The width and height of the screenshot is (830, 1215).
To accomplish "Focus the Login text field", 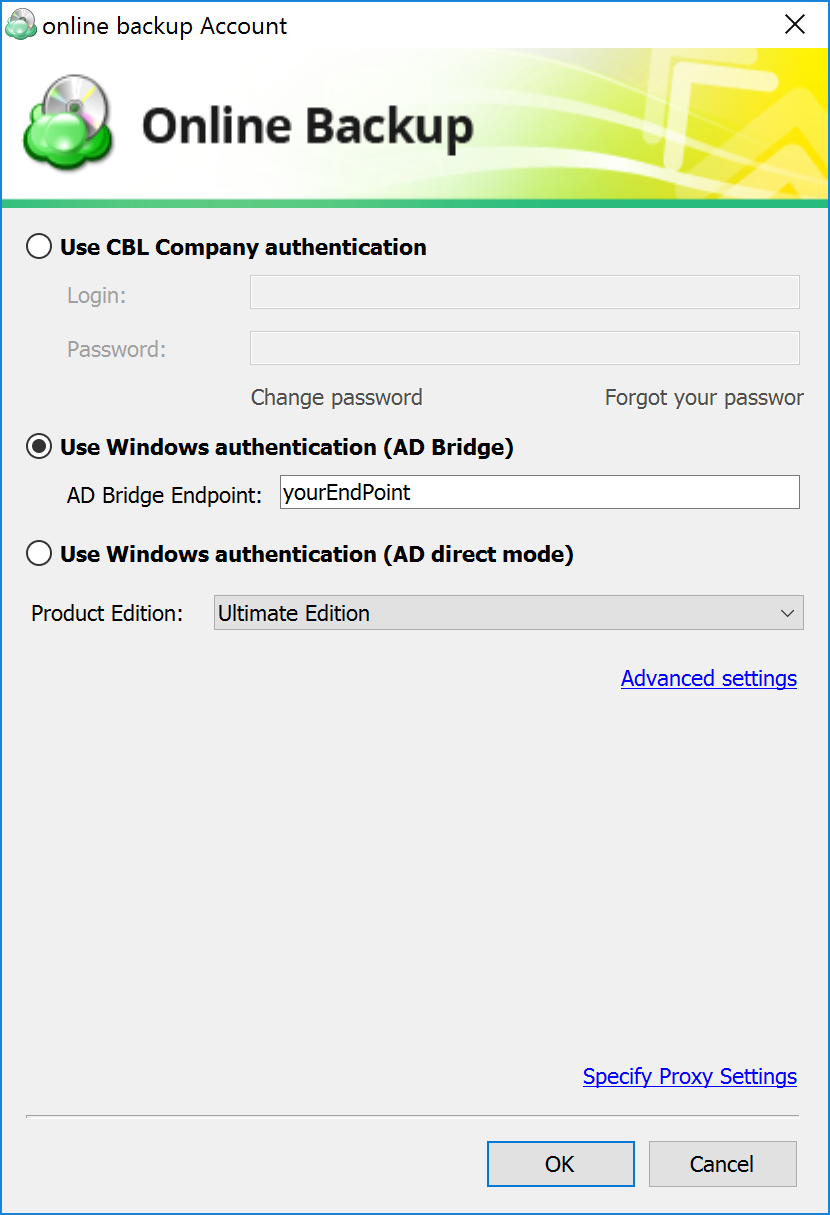I will (525, 292).
